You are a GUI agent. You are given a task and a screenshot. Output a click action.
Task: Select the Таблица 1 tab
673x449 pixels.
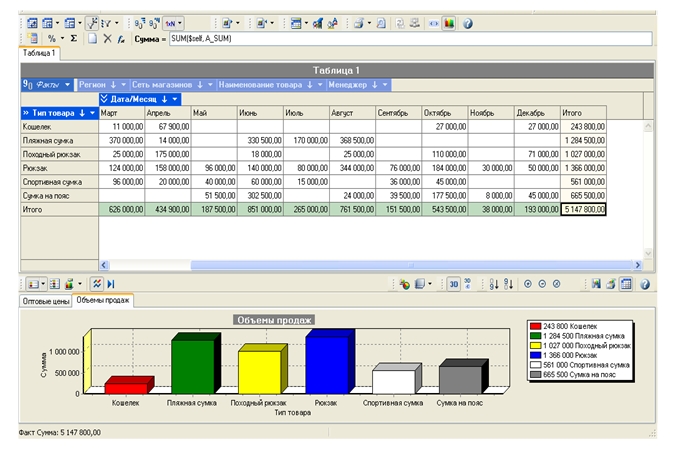pyautogui.click(x=39, y=53)
